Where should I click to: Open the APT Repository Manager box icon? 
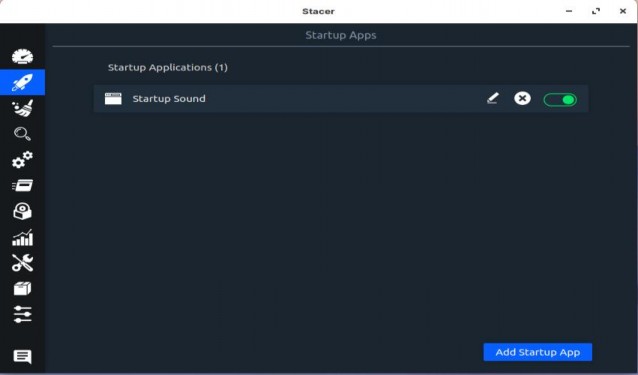pyautogui.click(x=22, y=288)
